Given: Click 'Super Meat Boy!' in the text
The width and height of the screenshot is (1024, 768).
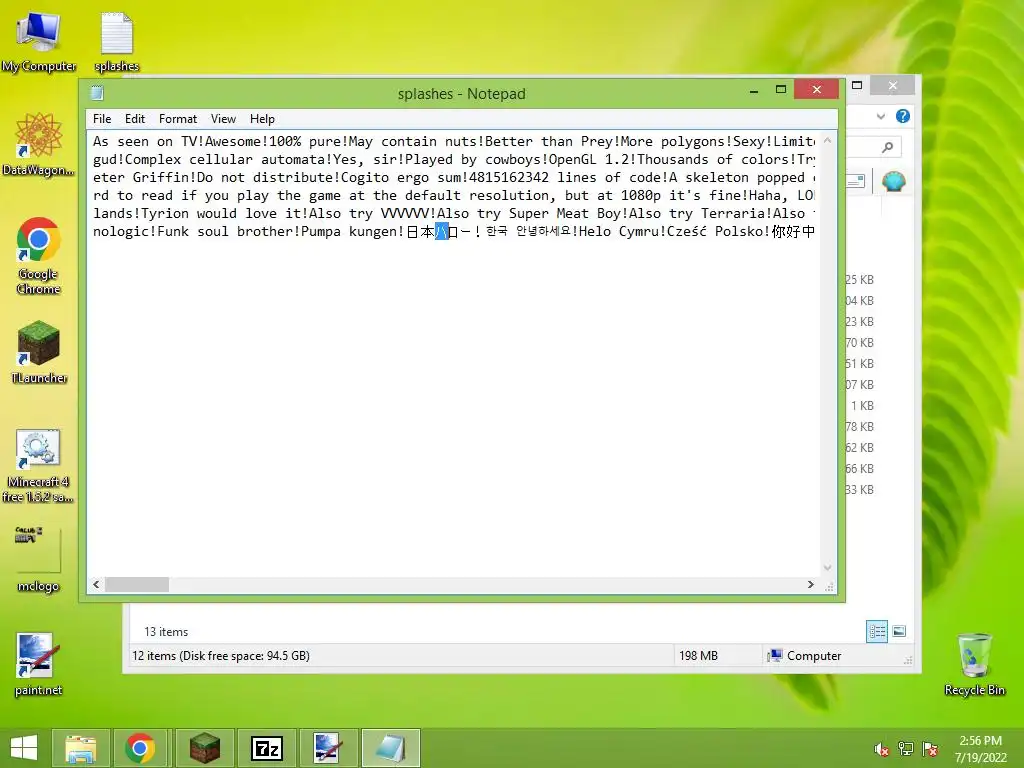Looking at the screenshot, I should [x=569, y=213].
